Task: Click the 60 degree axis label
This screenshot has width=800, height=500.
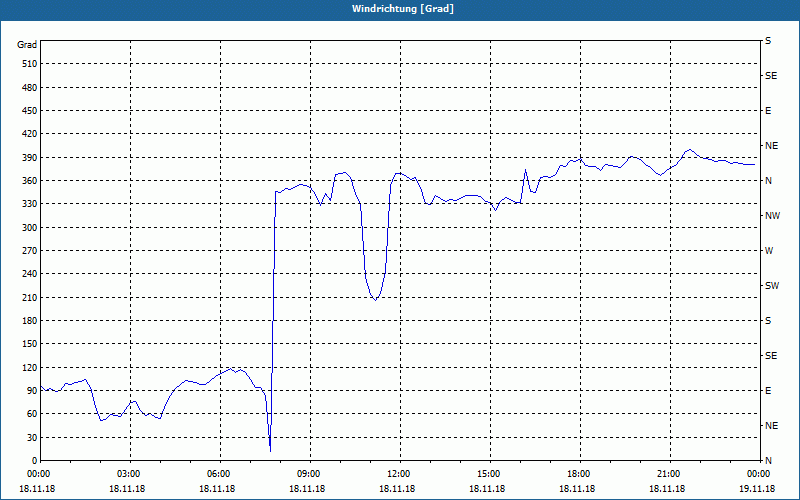Action: tap(32, 414)
